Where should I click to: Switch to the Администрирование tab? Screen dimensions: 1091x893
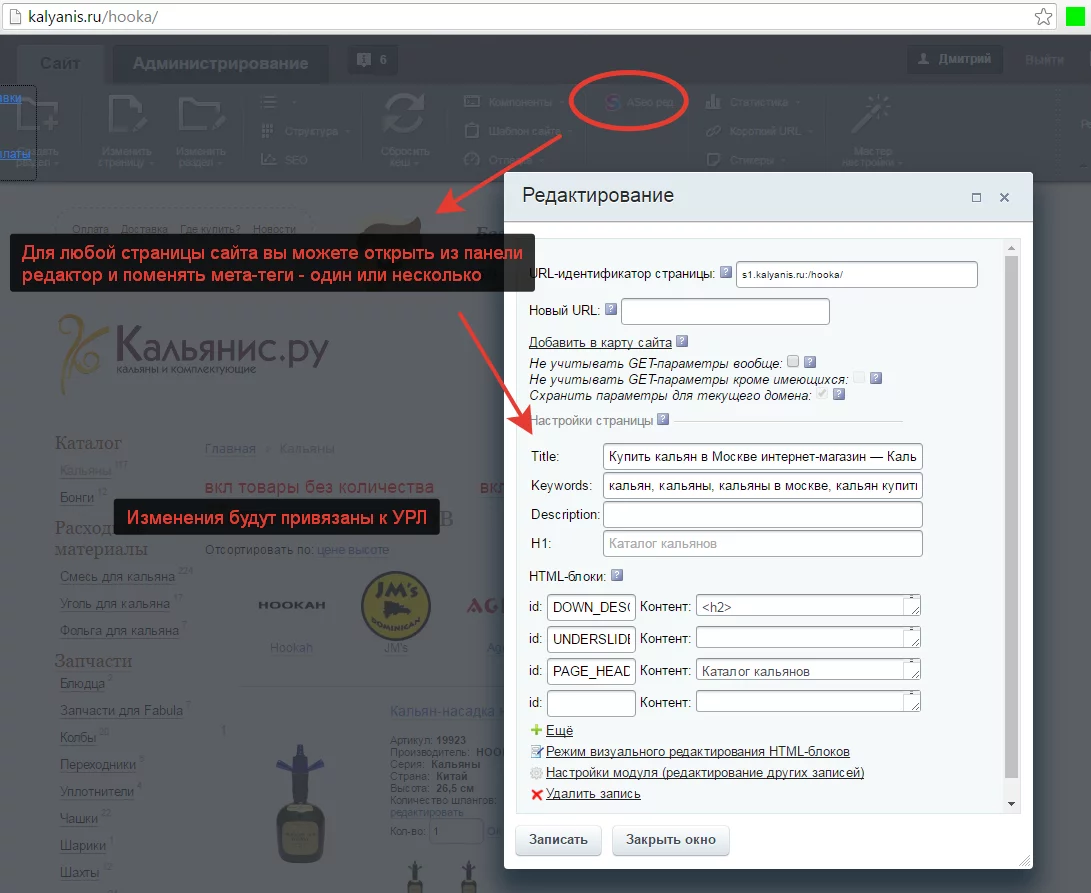pos(220,63)
